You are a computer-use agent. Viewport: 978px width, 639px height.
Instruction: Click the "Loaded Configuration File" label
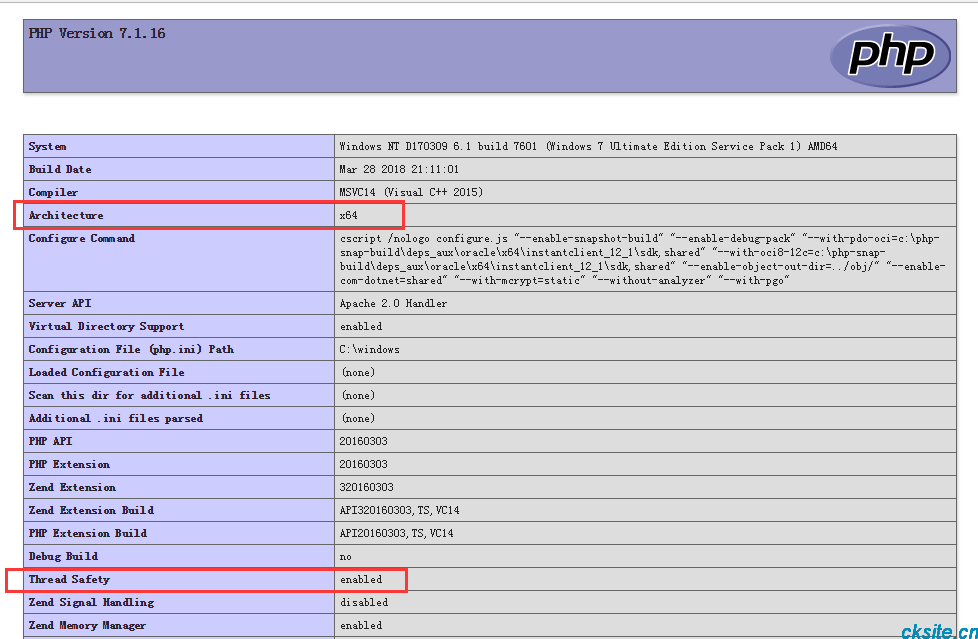click(x=107, y=373)
